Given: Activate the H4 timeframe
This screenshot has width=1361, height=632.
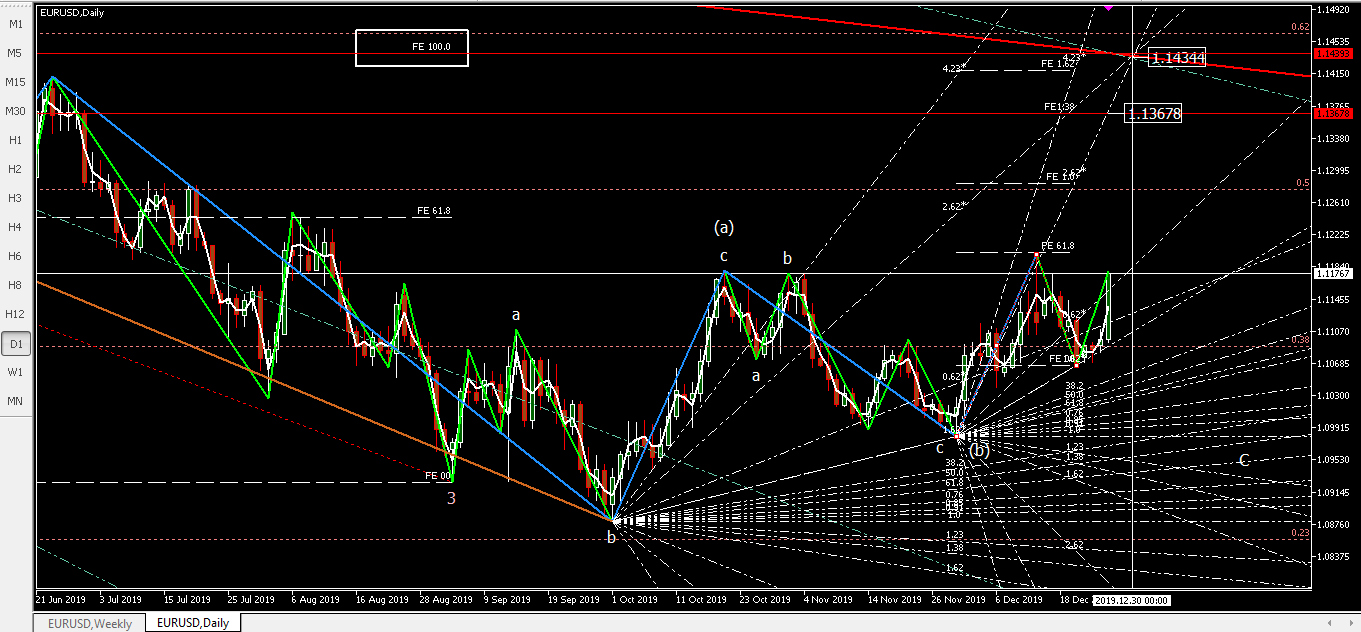Looking at the screenshot, I should (x=15, y=227).
